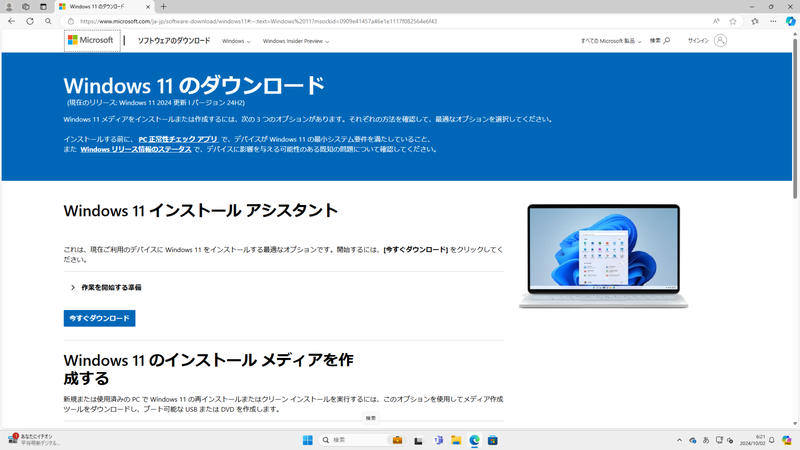Close the Windows 11 download tab

[x=148, y=7]
